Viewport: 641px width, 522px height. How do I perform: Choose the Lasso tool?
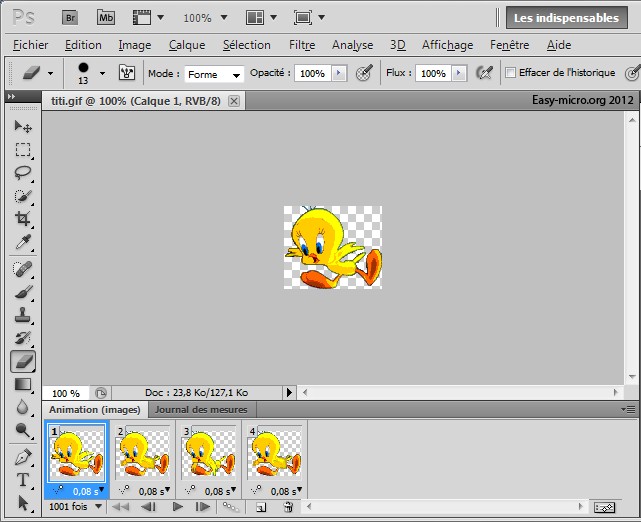point(23,173)
